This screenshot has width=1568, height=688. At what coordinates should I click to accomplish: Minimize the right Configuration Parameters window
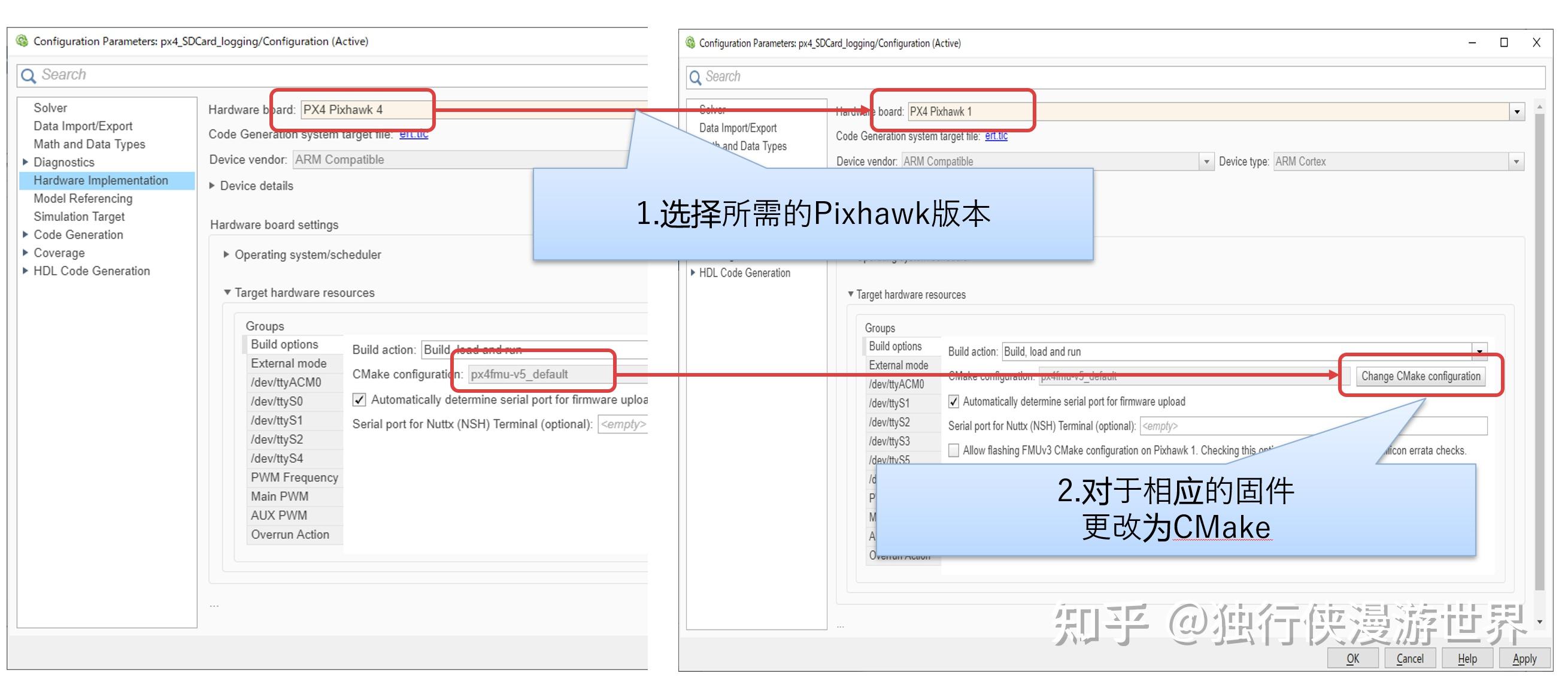click(x=1472, y=43)
